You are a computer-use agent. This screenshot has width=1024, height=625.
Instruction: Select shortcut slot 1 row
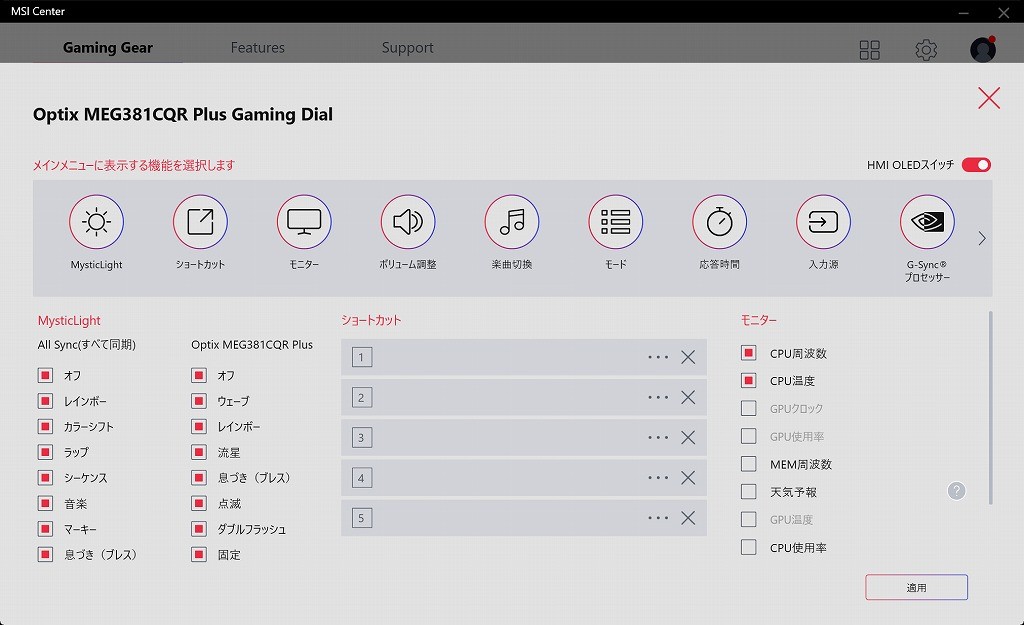click(x=524, y=357)
